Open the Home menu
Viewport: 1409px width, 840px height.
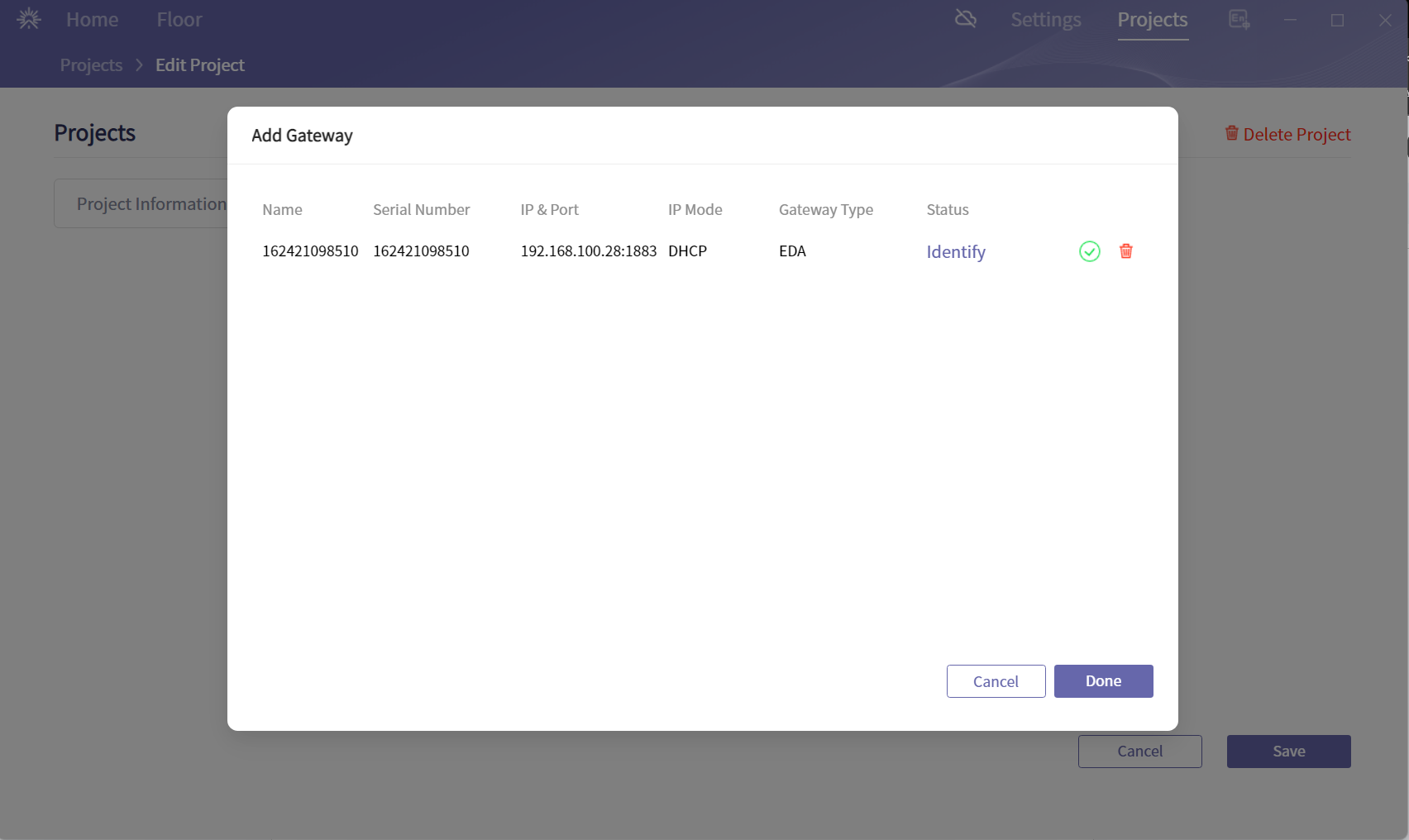92,20
